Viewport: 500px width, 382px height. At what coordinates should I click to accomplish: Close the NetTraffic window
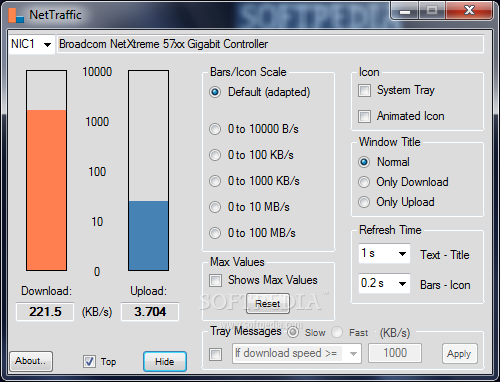pos(469,11)
